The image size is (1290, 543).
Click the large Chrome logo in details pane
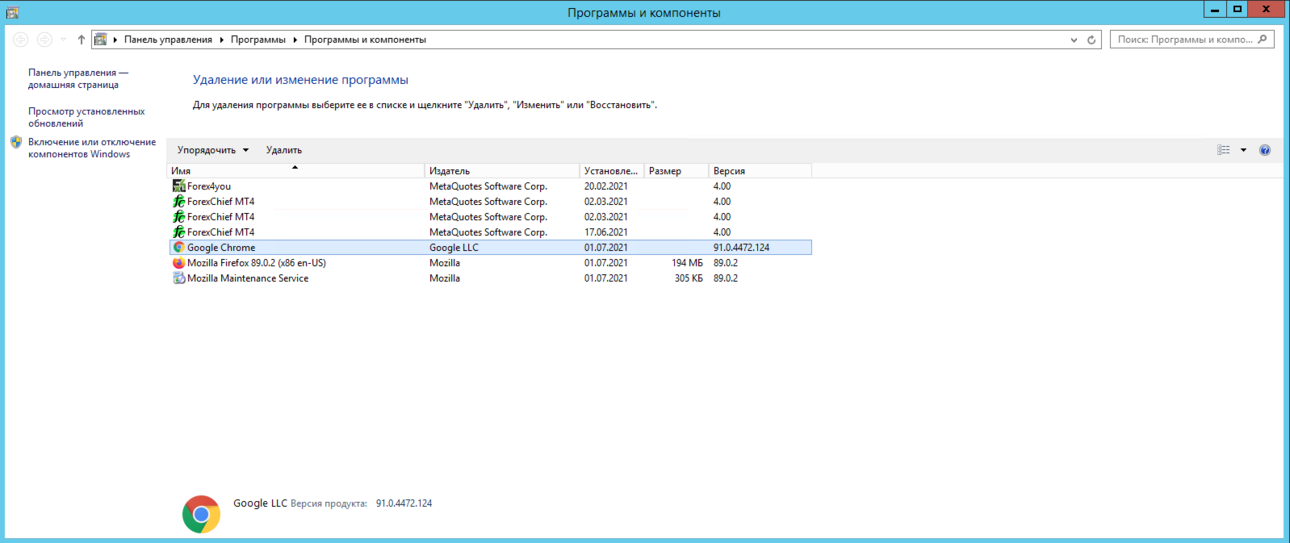pos(201,514)
